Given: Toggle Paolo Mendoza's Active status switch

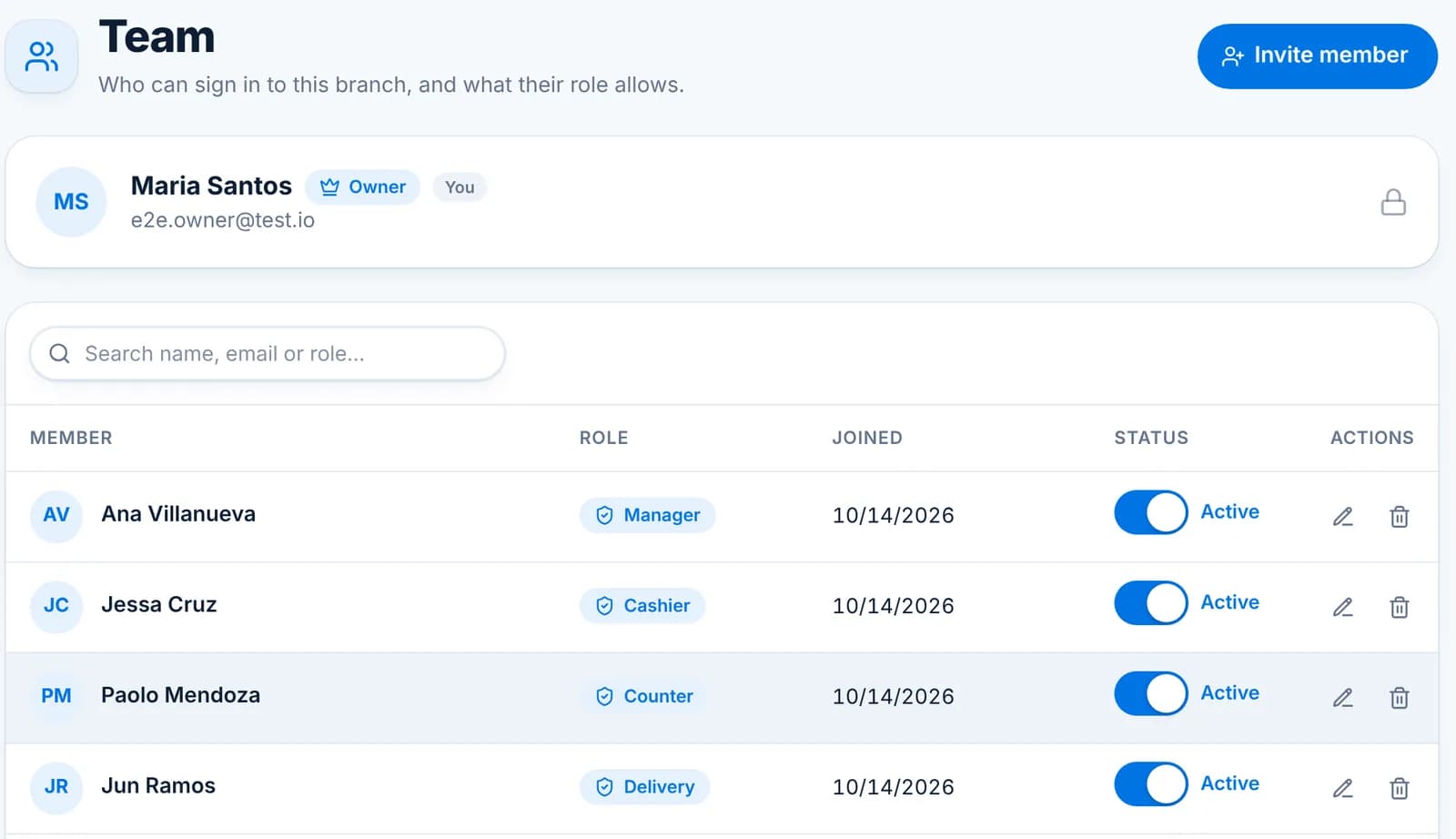Looking at the screenshot, I should point(1151,693).
